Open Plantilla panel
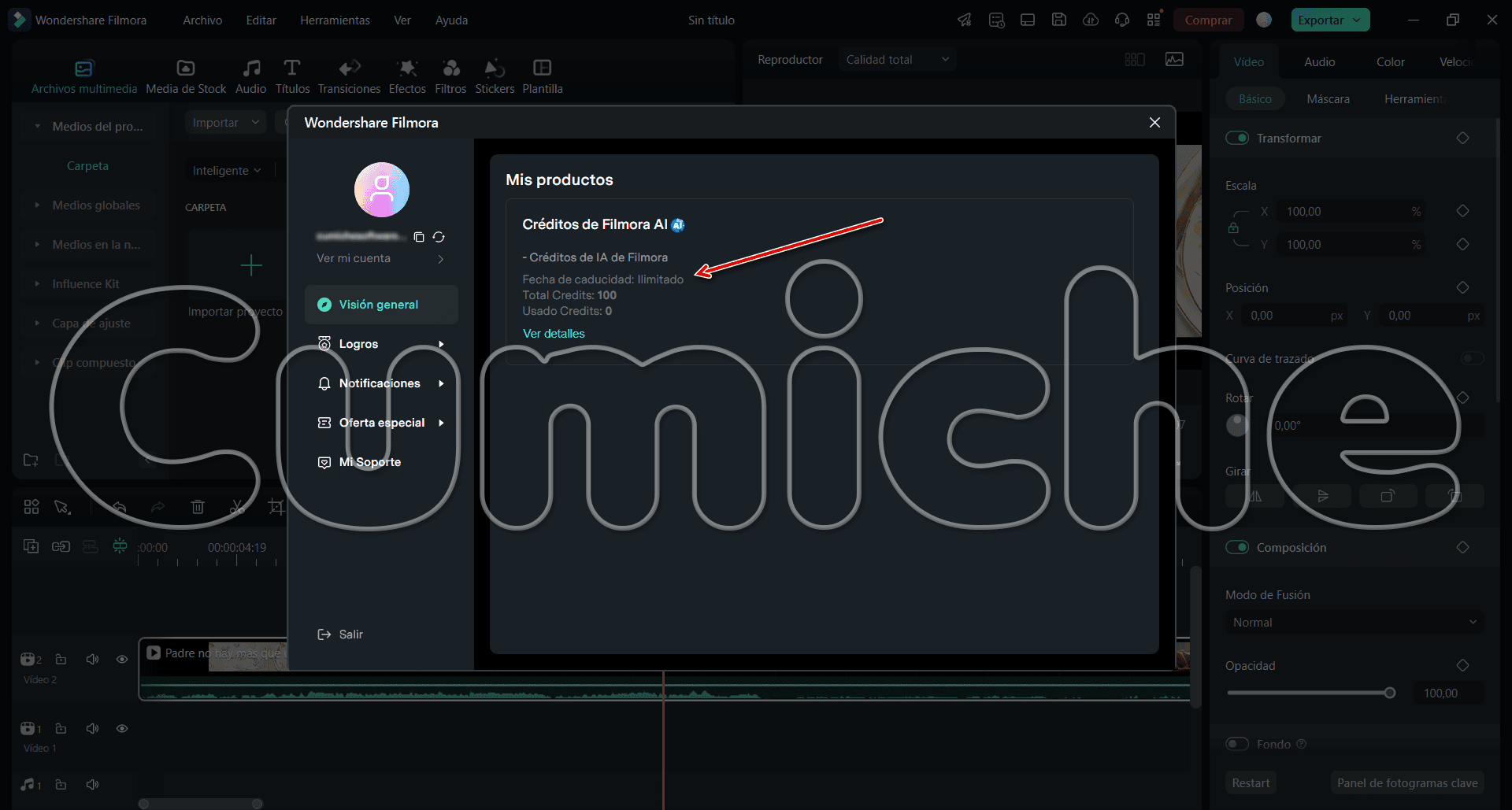 pos(543,77)
